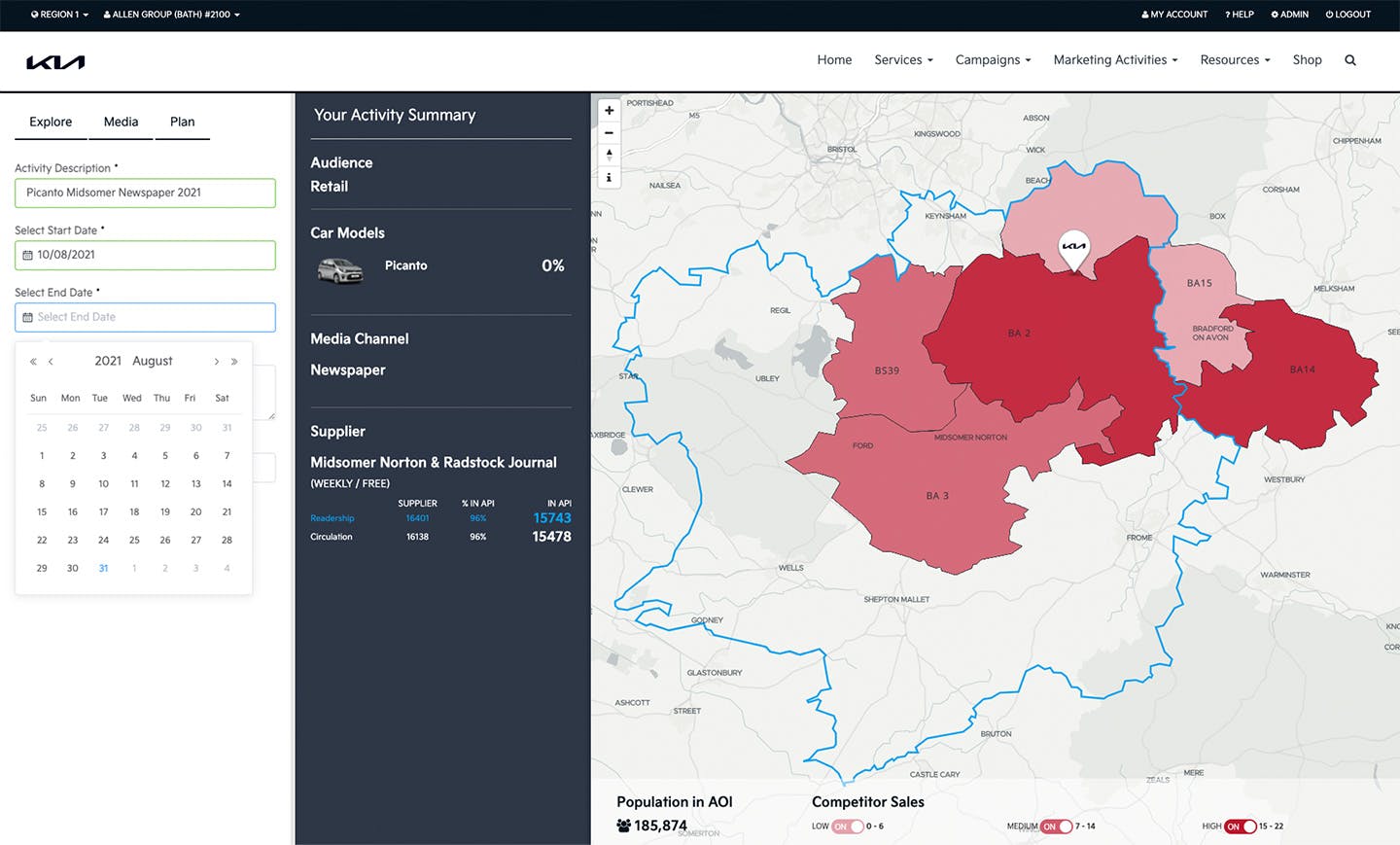Go to previous year in calendar
Screen dimensions: 1400x845
point(33,362)
